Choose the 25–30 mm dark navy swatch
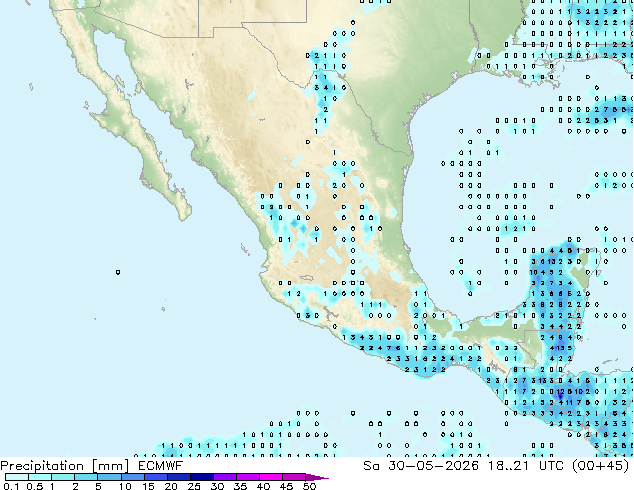 [x=202, y=477]
